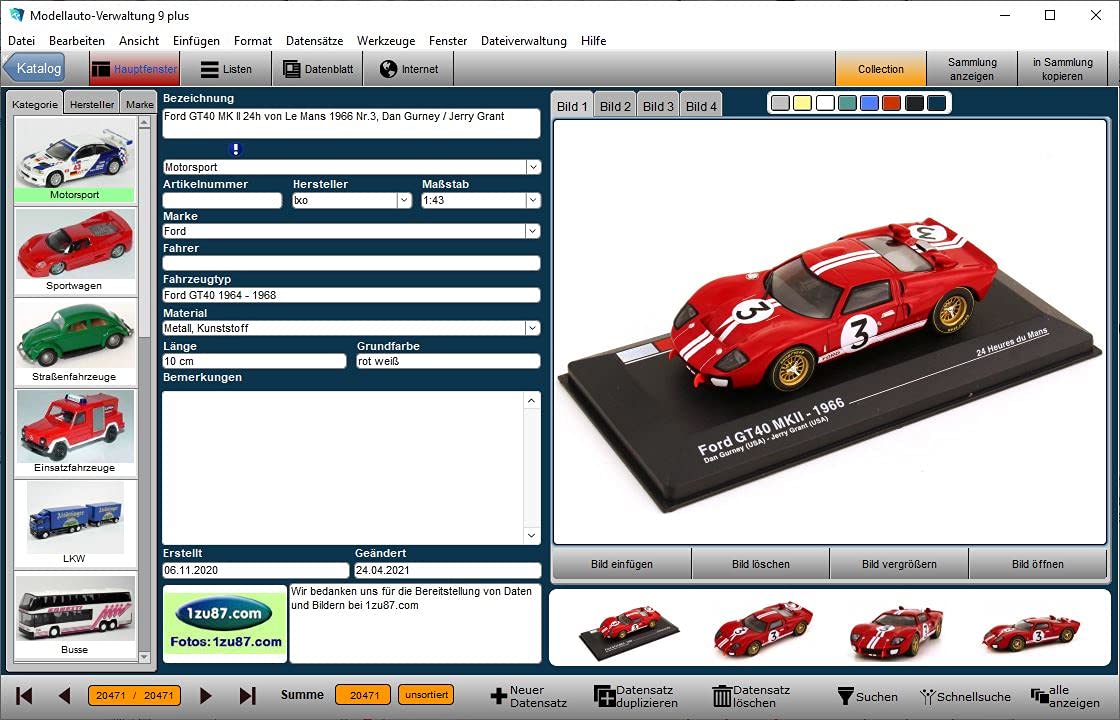The width and height of the screenshot is (1120, 720).
Task: Switch to the Bild 3 tab
Action: (x=658, y=106)
